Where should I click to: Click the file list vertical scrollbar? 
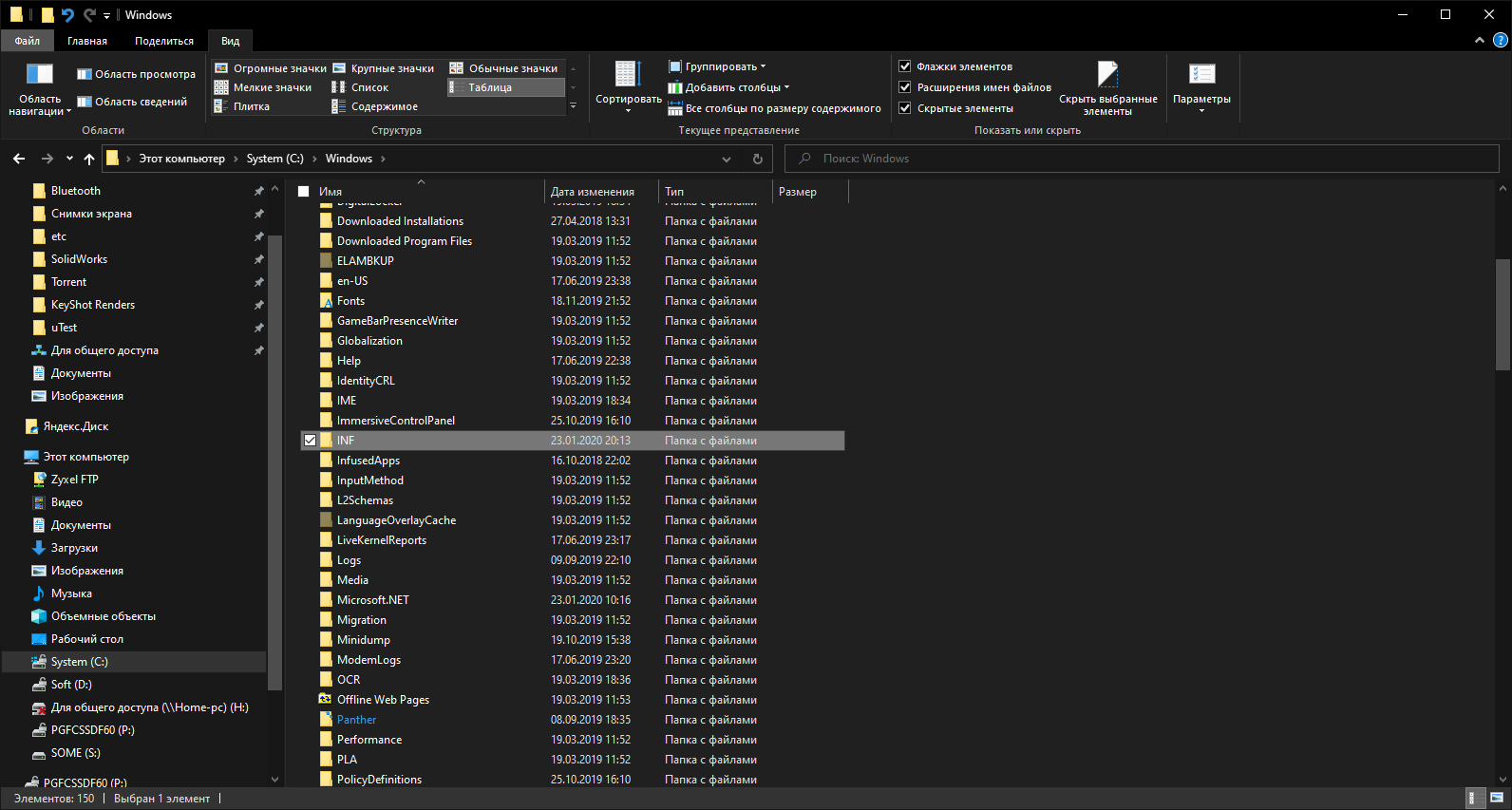(x=1503, y=313)
